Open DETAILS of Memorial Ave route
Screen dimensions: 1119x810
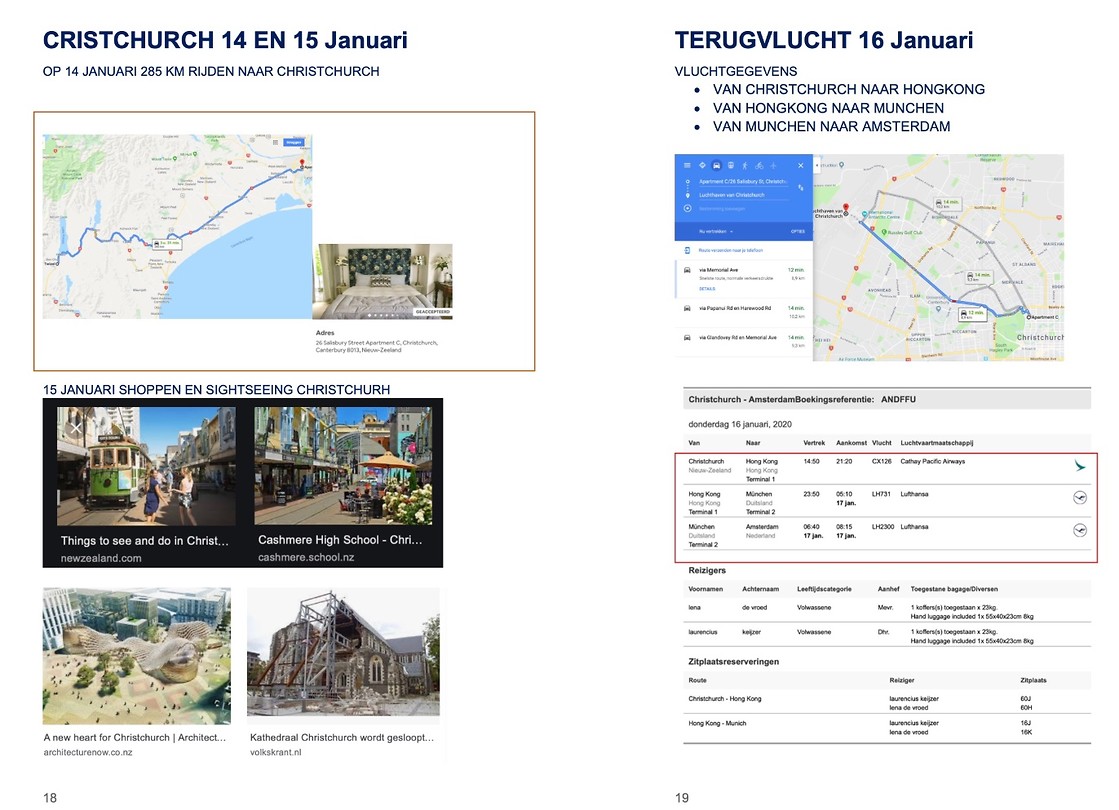pyautogui.click(x=707, y=289)
